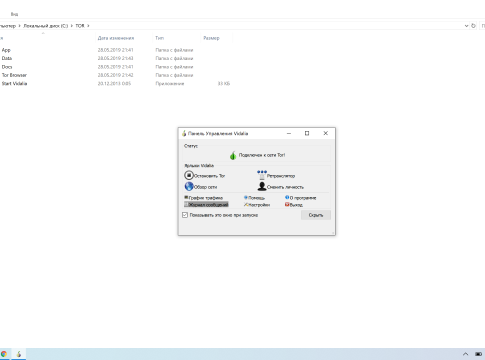Open the Обзор сети network map
The height and width of the screenshot is (360, 485).
201,187
